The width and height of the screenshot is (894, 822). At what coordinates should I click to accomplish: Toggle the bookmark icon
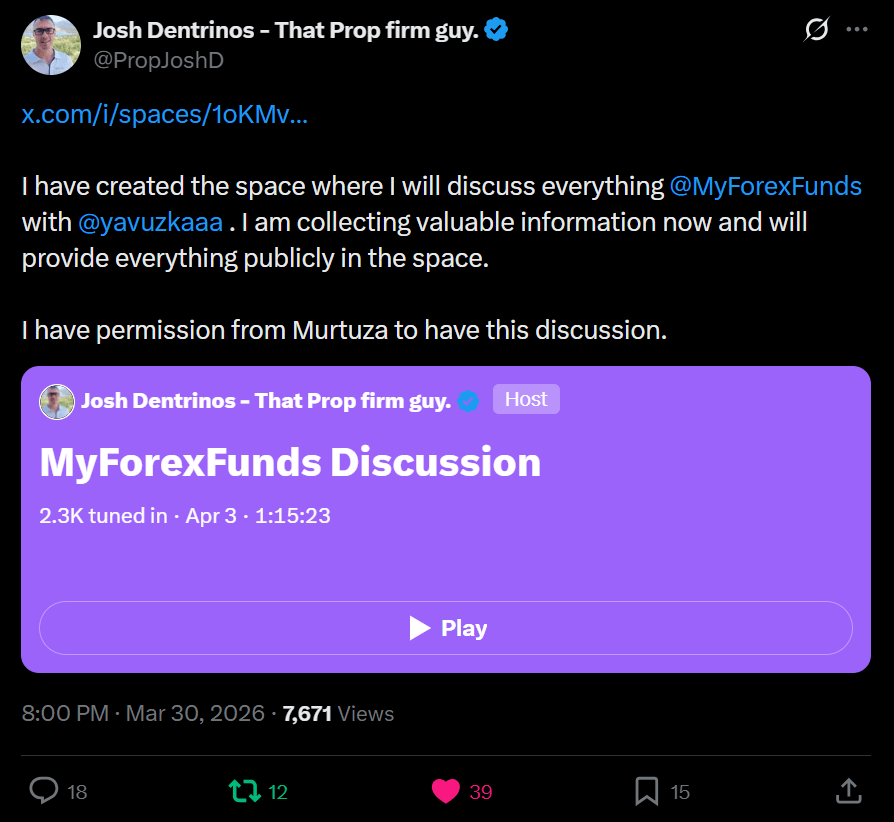[x=647, y=791]
